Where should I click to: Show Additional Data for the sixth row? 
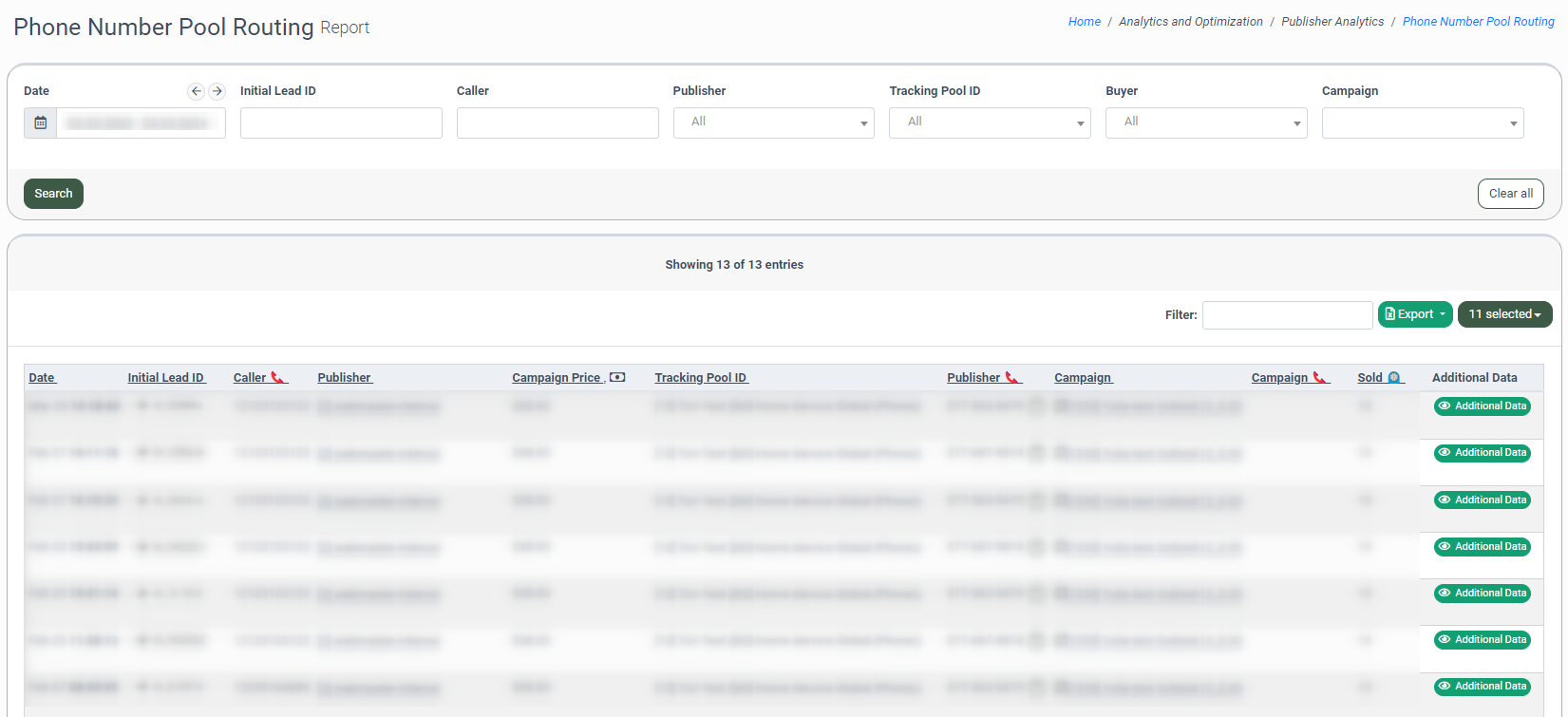1482,640
